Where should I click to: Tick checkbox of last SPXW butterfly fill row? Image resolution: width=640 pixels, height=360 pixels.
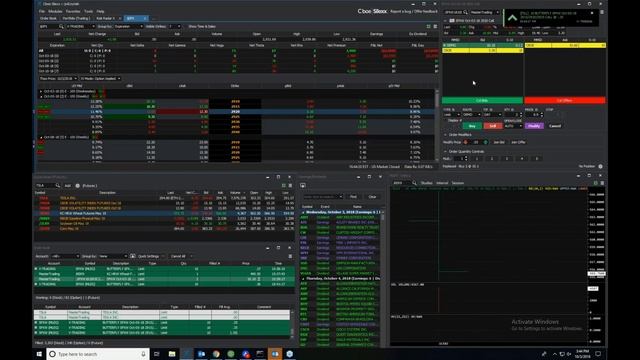36,333
